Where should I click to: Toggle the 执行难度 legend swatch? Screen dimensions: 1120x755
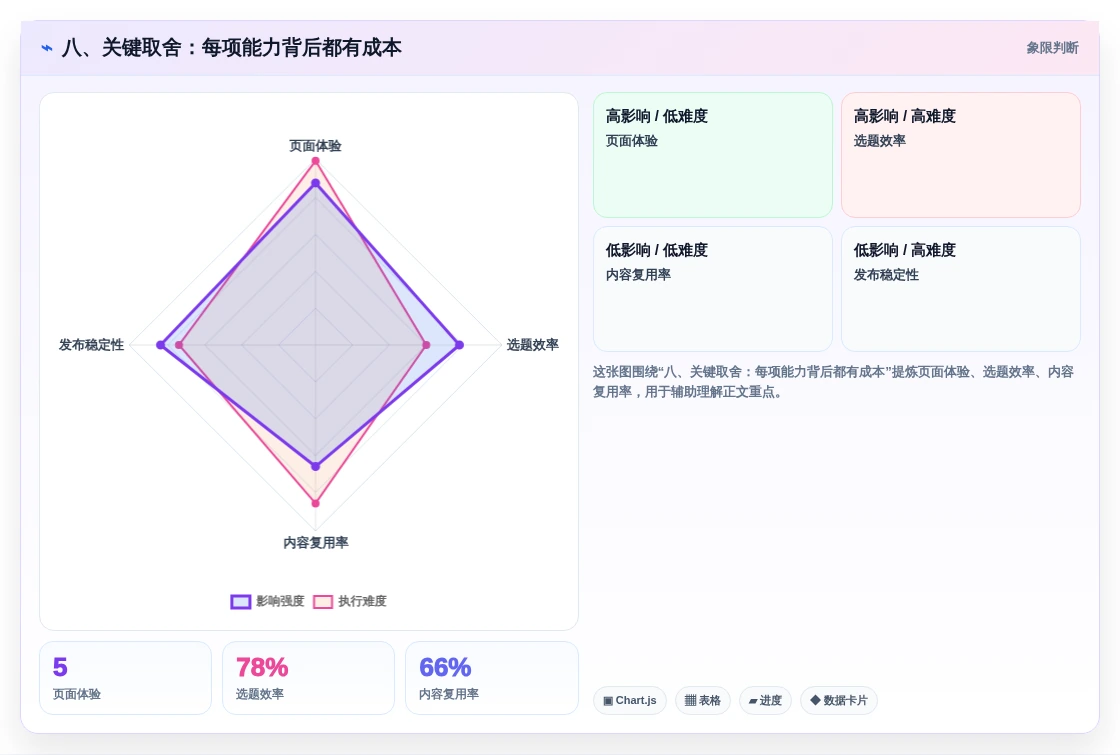point(323,601)
